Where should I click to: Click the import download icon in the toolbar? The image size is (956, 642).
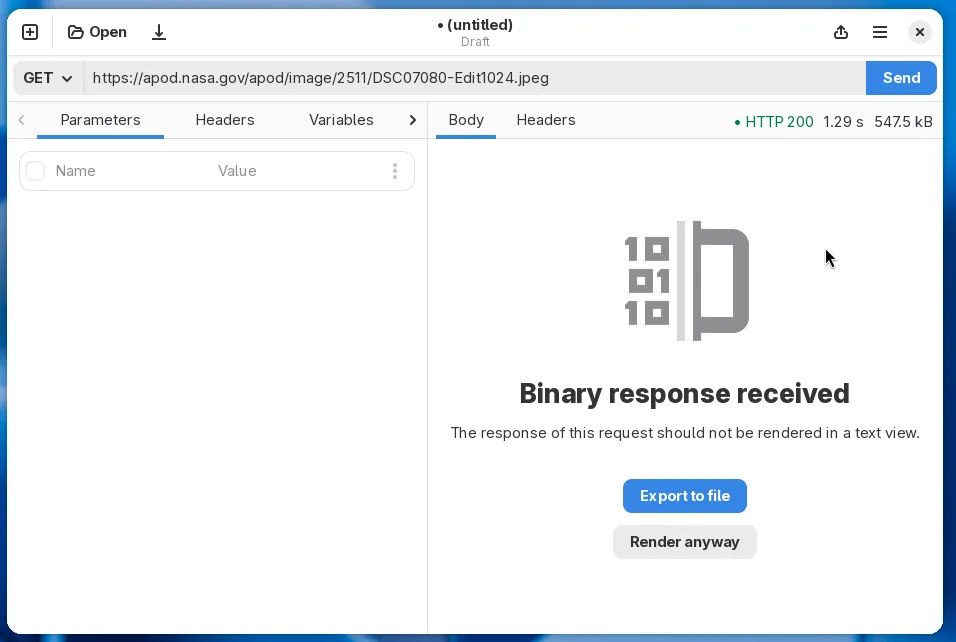pyautogui.click(x=159, y=32)
